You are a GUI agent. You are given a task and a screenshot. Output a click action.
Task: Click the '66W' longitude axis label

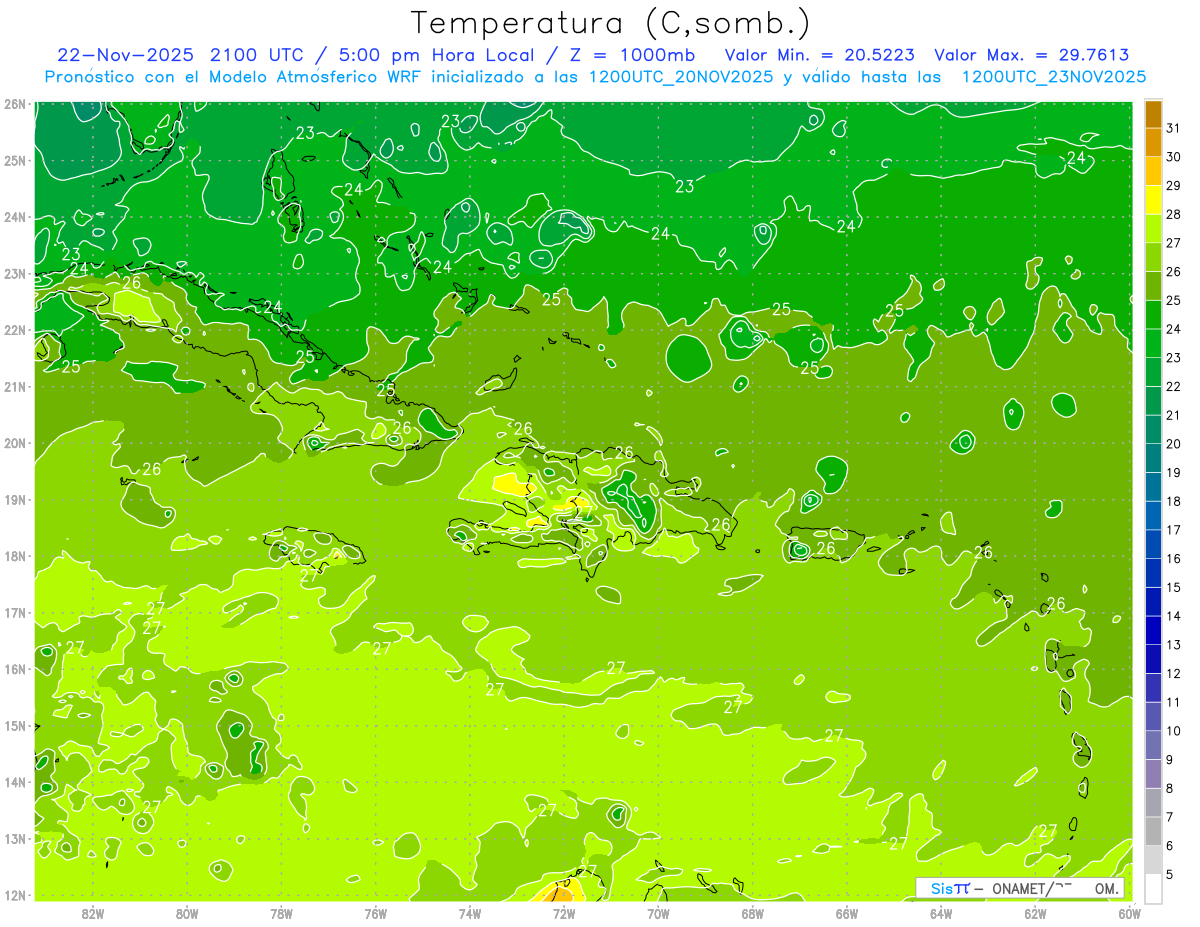click(x=847, y=913)
